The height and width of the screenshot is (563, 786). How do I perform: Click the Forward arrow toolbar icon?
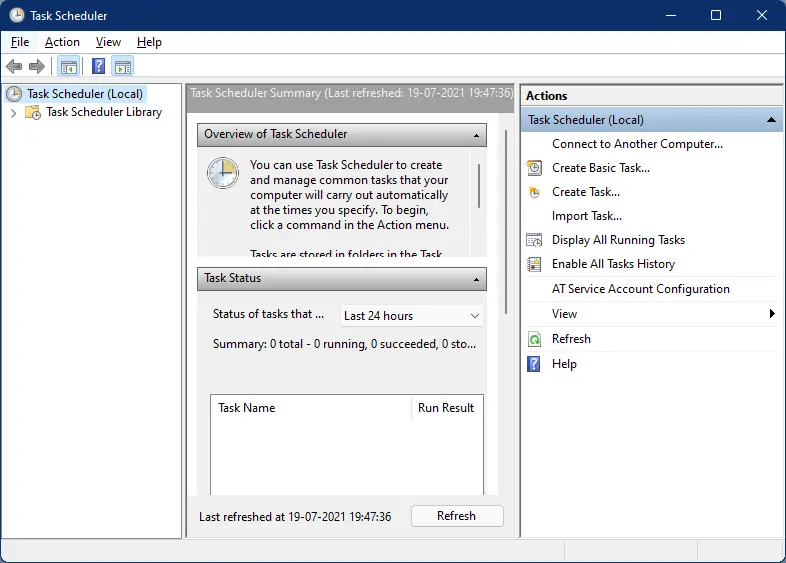[x=37, y=66]
